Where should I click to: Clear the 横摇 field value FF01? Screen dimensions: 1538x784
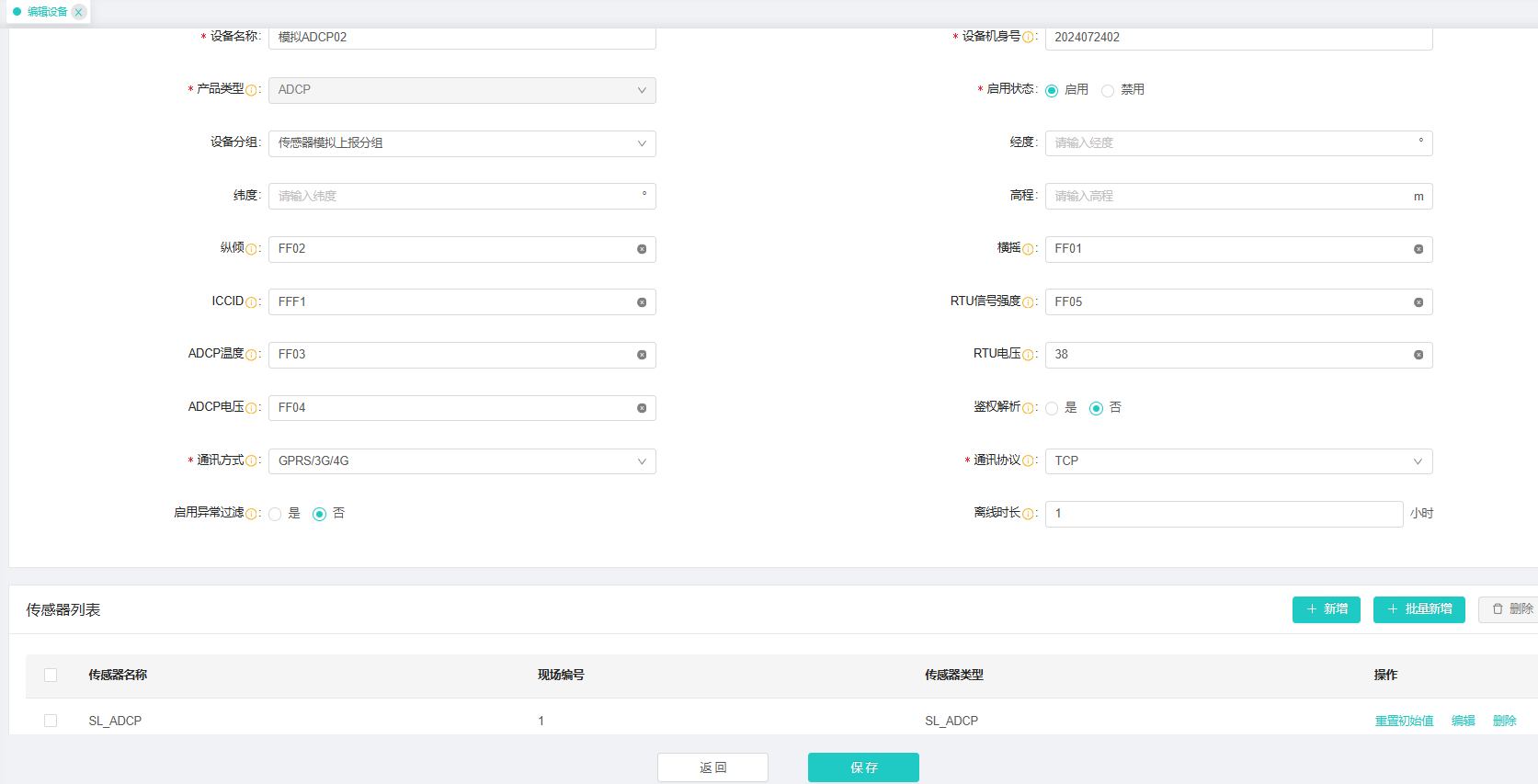click(x=1418, y=249)
